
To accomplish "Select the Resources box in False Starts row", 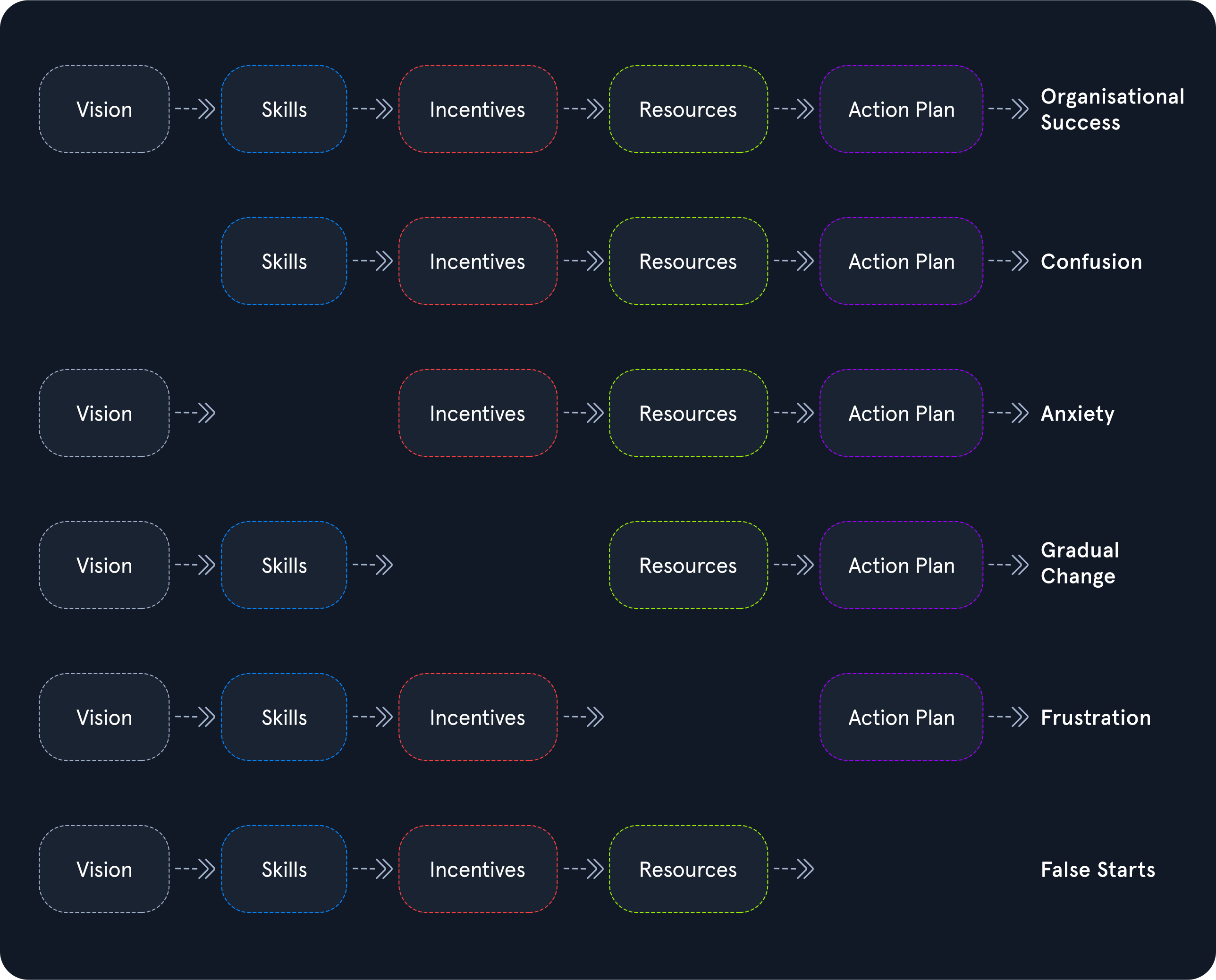I will tap(688, 869).
